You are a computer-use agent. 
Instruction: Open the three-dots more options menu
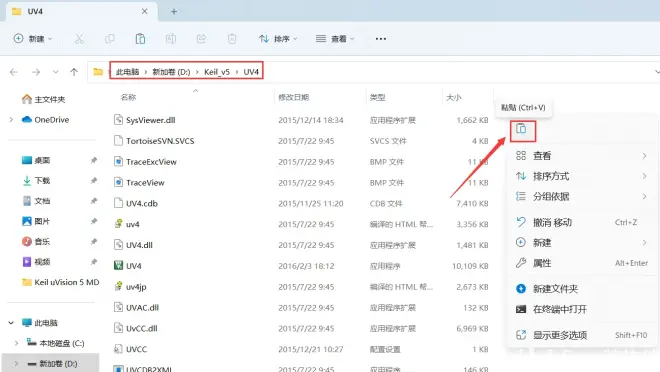tap(381, 39)
